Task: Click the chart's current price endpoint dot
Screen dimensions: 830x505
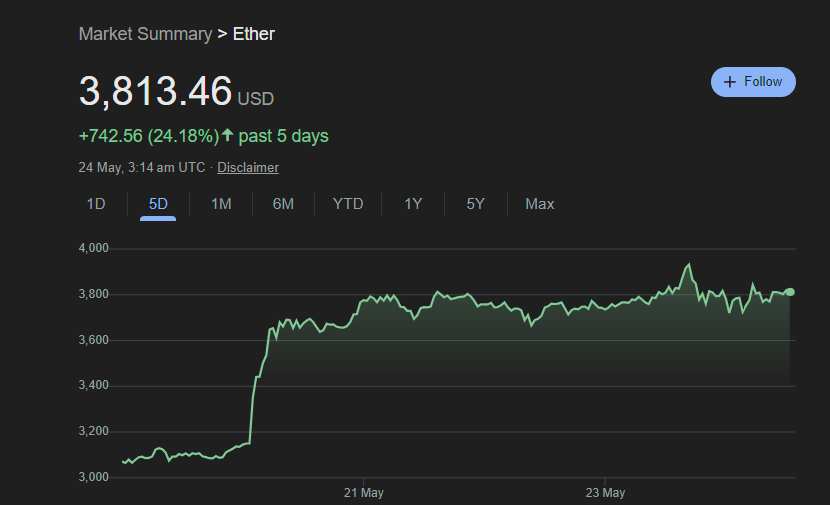Action: pyautogui.click(x=790, y=291)
